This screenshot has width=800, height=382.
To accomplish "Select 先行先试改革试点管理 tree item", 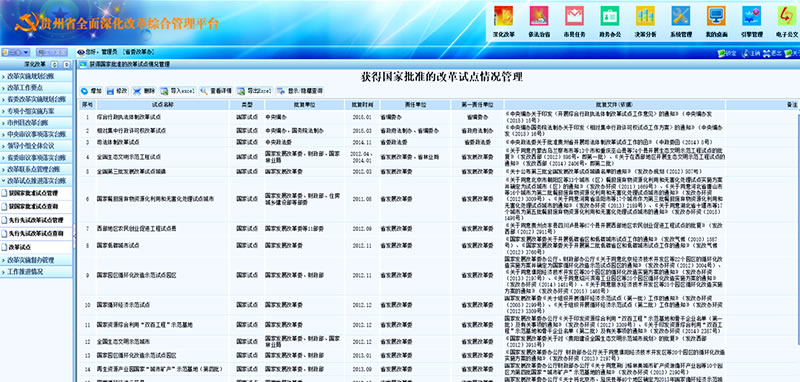I will (x=36, y=220).
